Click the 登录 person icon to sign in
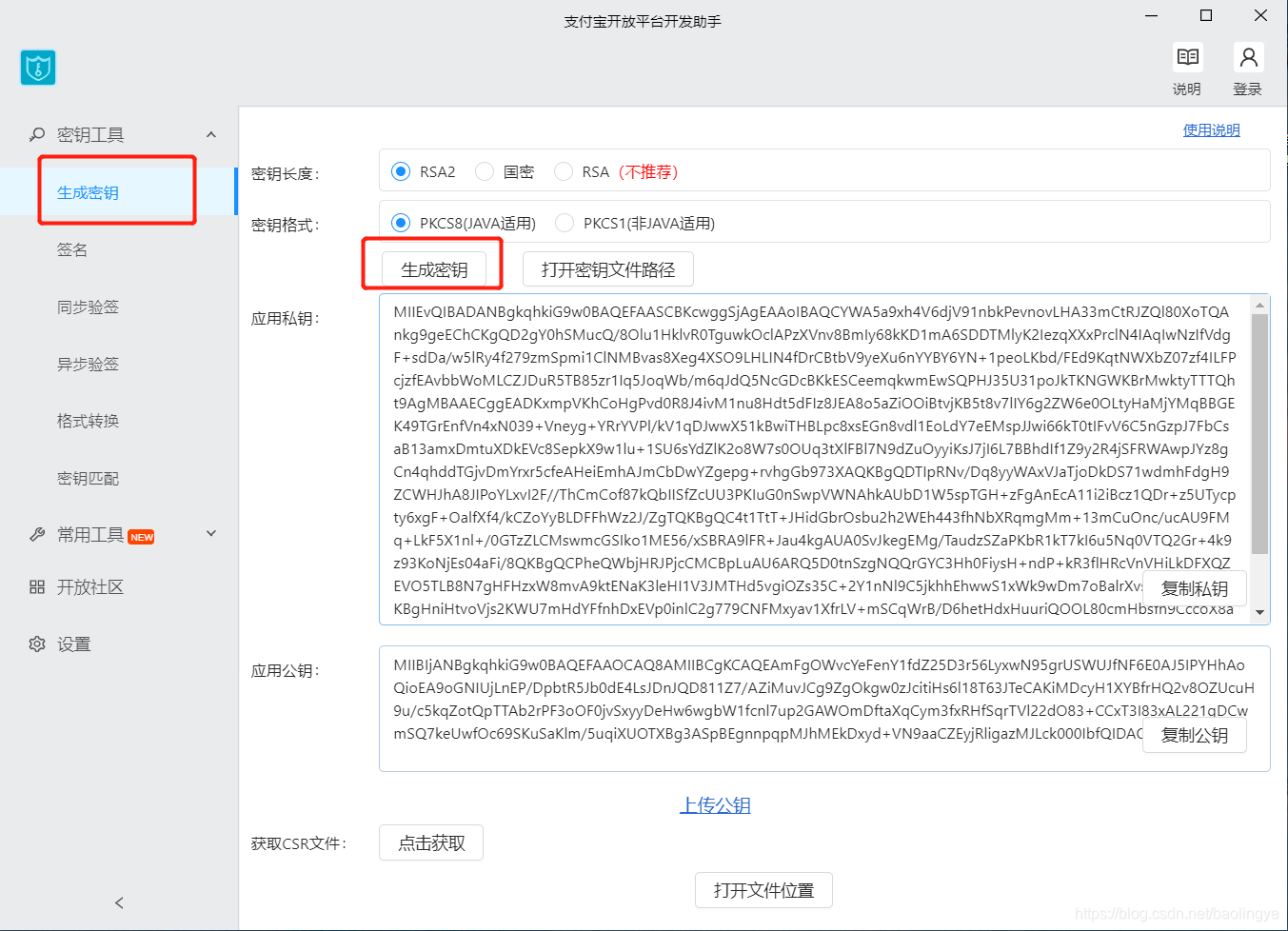The image size is (1288, 931). pyautogui.click(x=1248, y=57)
